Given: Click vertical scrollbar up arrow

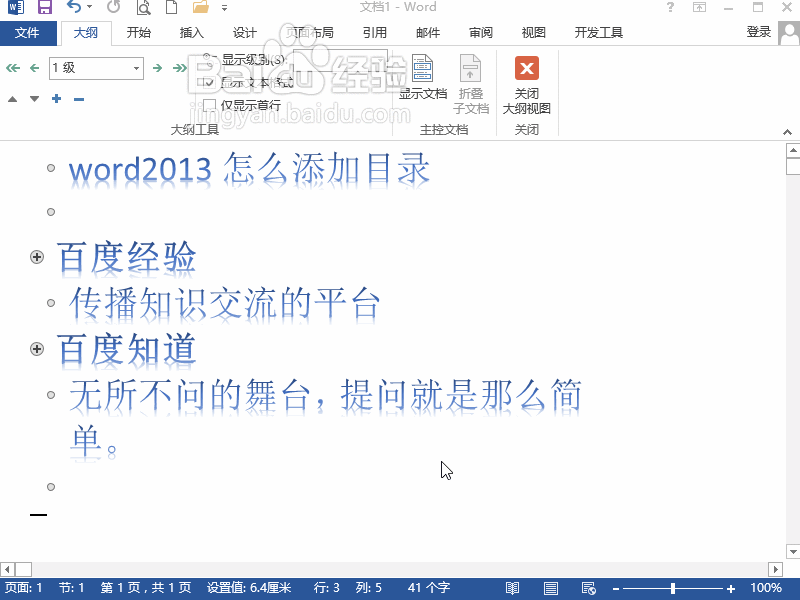Looking at the screenshot, I should pyautogui.click(x=793, y=150).
